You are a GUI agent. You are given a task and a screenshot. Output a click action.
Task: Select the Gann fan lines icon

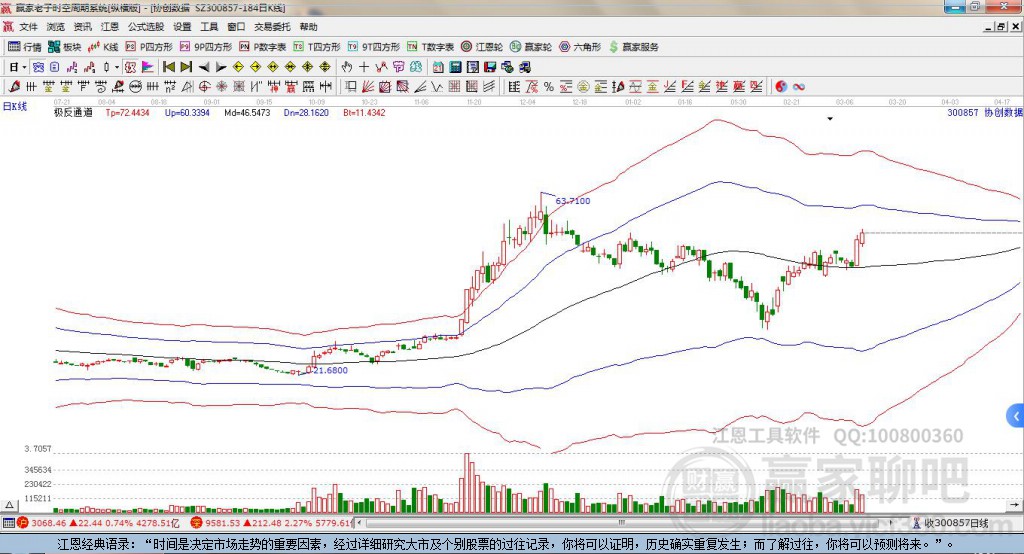click(367, 86)
